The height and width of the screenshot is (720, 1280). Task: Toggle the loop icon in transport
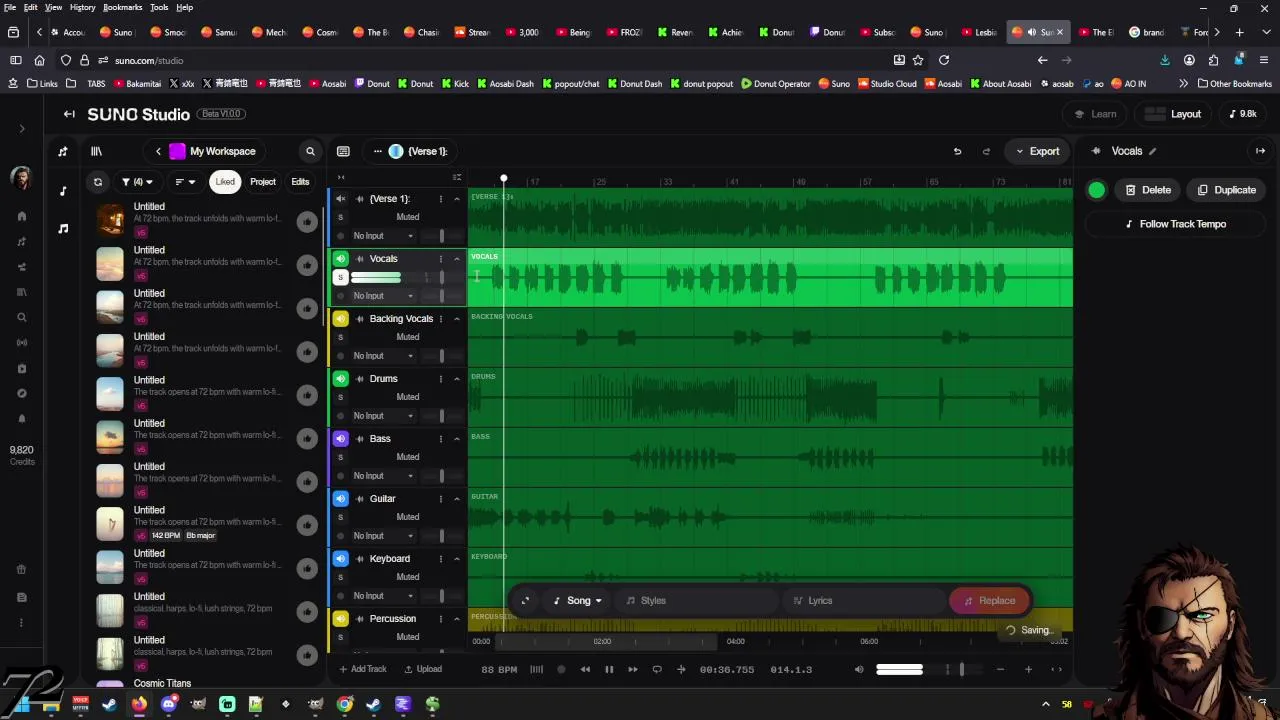tap(657, 669)
